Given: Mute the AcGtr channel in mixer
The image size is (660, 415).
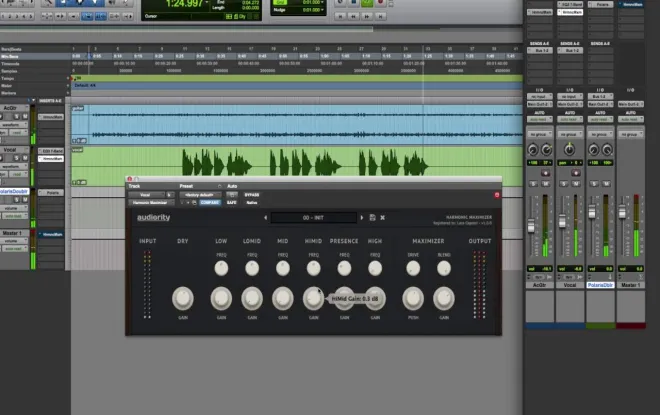Looking at the screenshot, I should point(546,184).
